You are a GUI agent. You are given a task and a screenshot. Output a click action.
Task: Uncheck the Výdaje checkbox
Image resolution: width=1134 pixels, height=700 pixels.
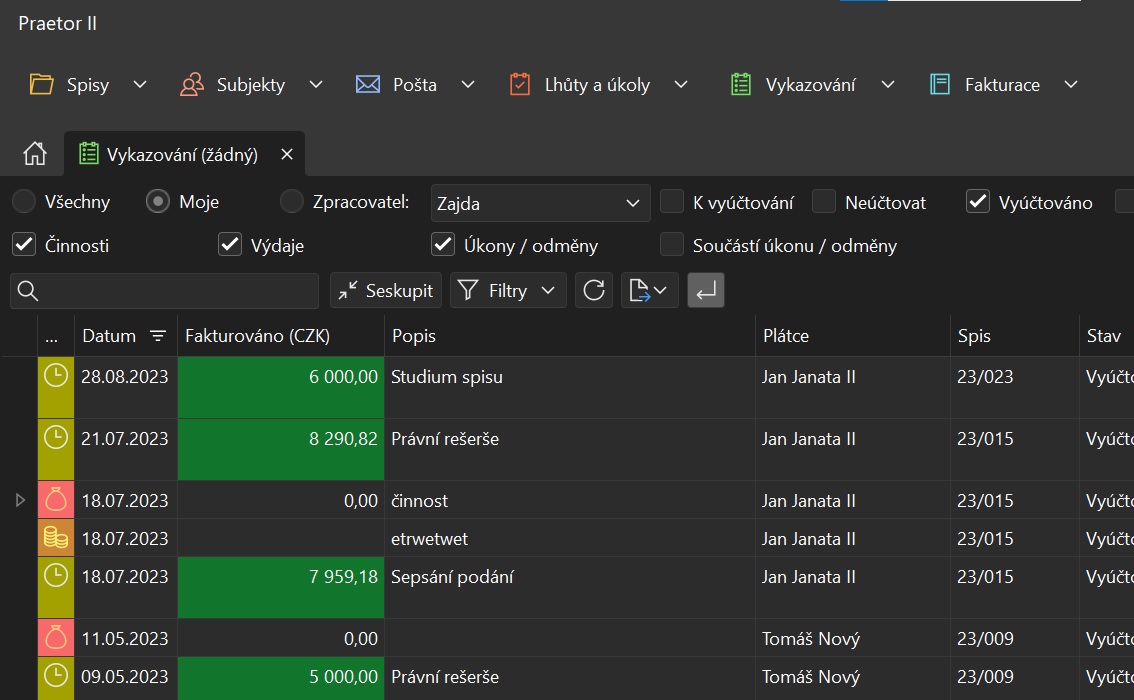[230, 245]
